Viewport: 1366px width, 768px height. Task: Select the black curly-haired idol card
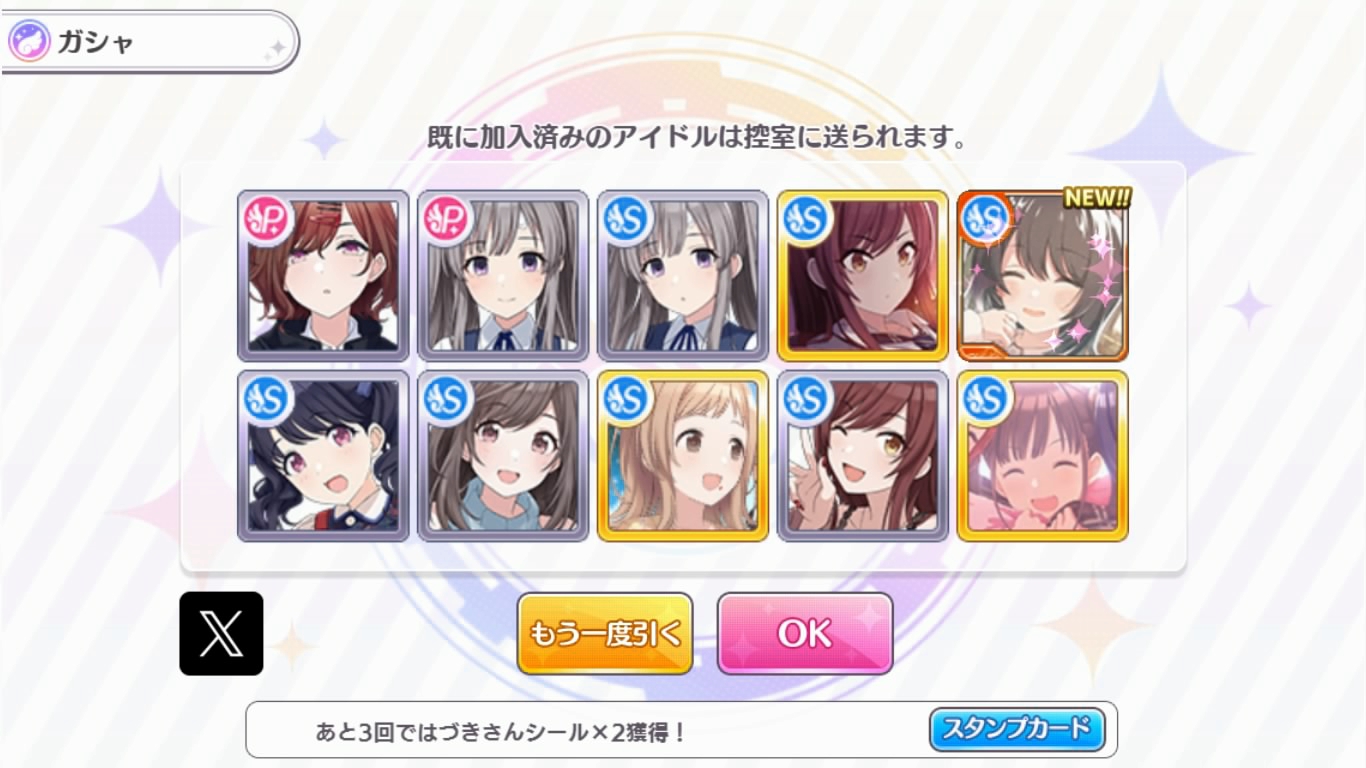[323, 456]
